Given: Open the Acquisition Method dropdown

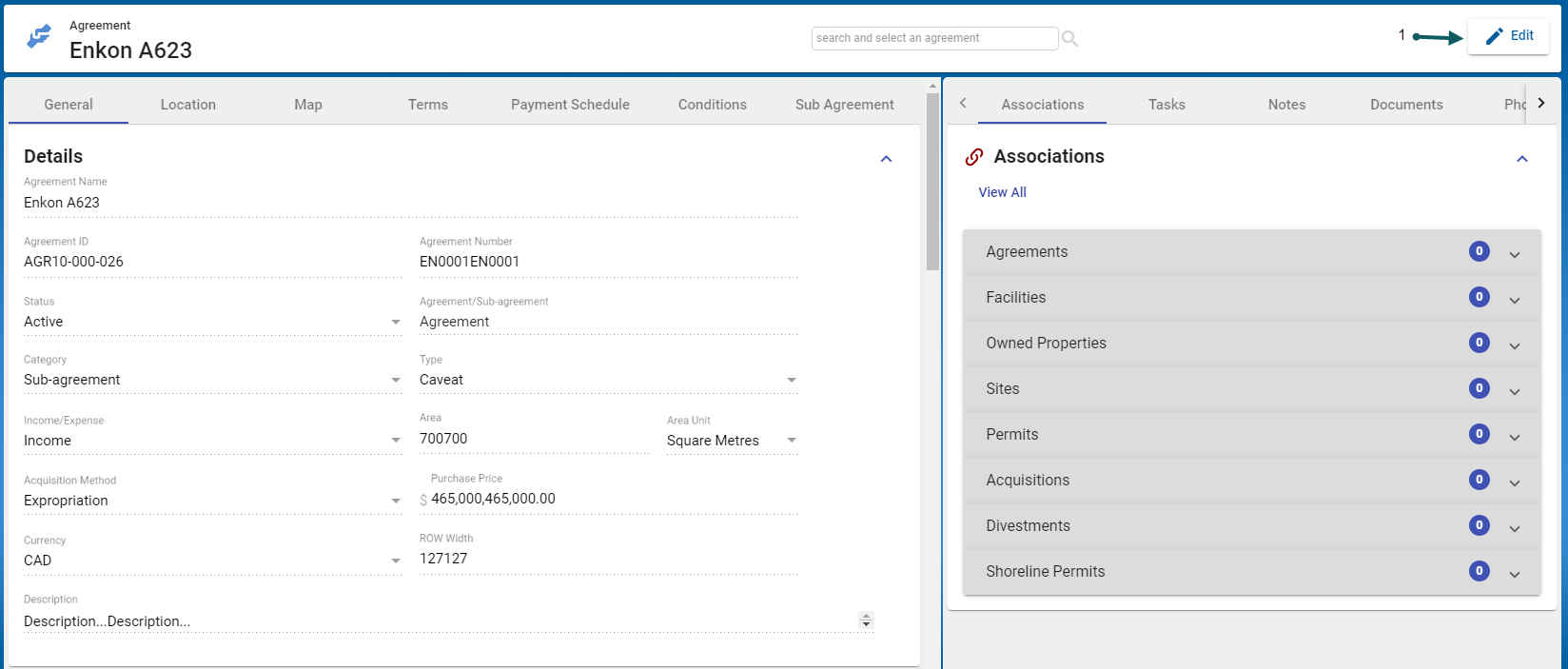Looking at the screenshot, I should click(x=396, y=501).
